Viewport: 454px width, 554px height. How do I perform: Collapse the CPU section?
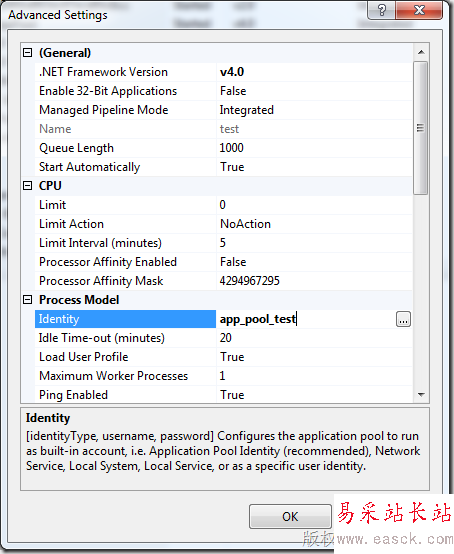pyautogui.click(x=28, y=185)
